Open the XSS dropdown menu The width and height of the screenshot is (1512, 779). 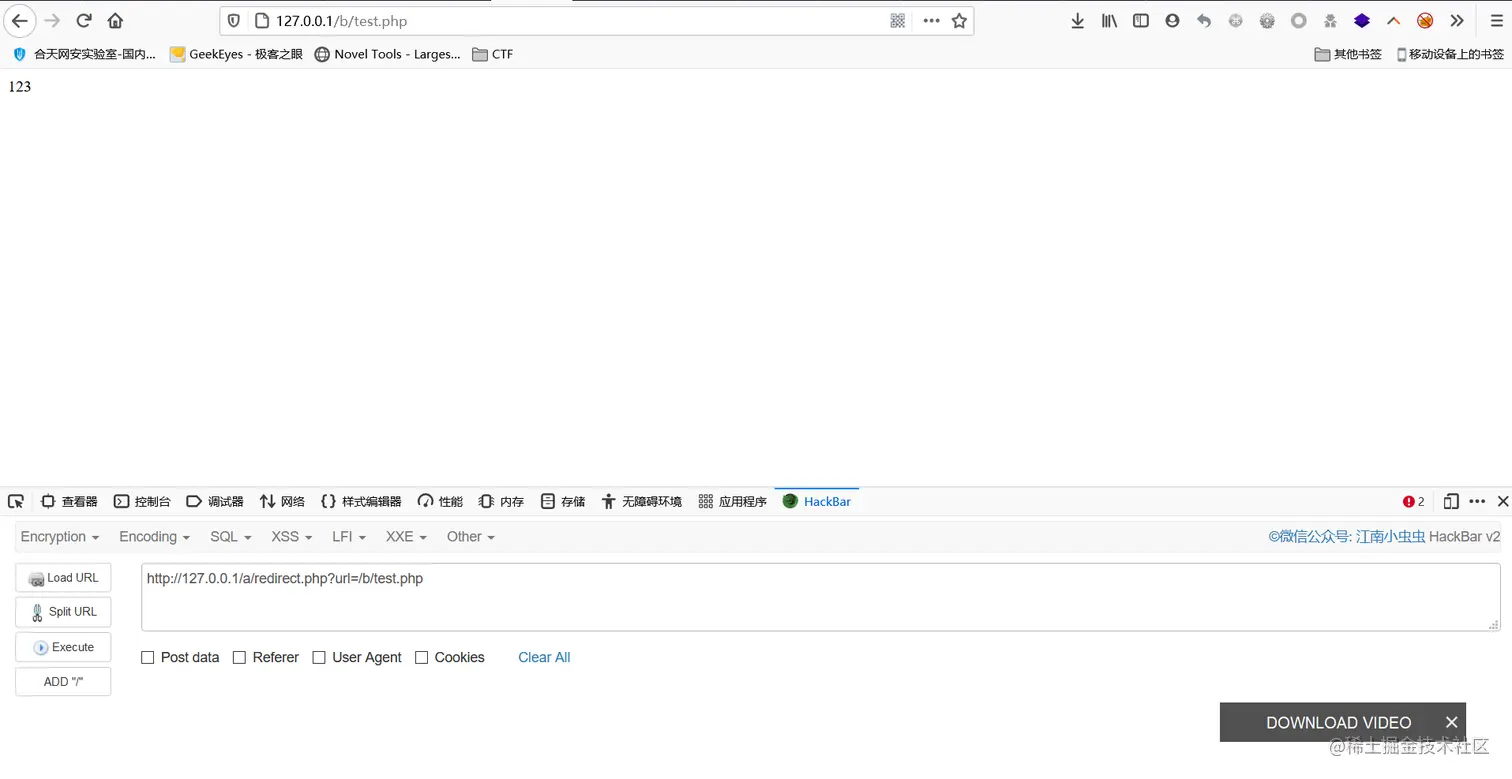pos(291,537)
